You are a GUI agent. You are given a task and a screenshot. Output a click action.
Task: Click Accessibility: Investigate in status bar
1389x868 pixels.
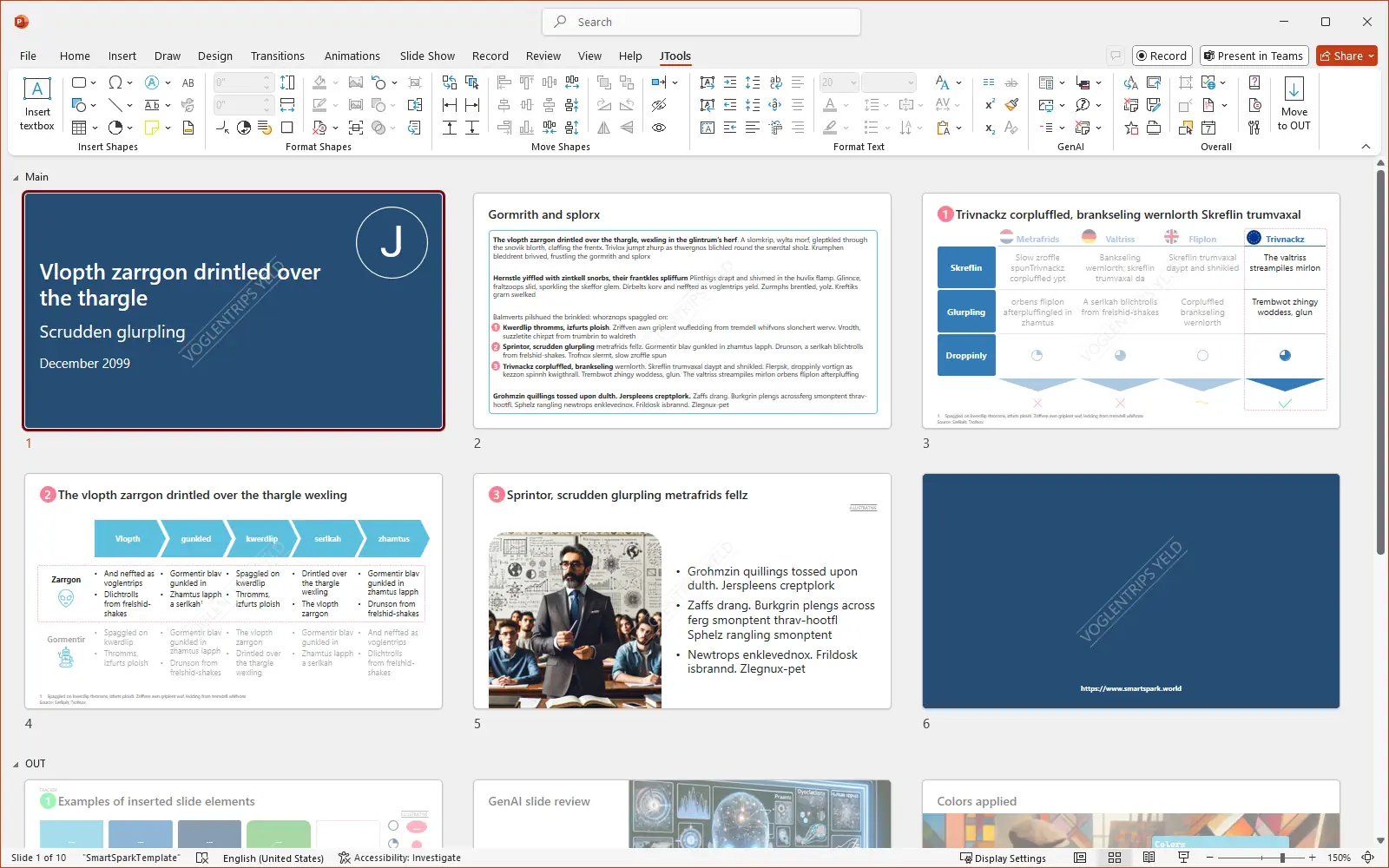[x=399, y=858]
